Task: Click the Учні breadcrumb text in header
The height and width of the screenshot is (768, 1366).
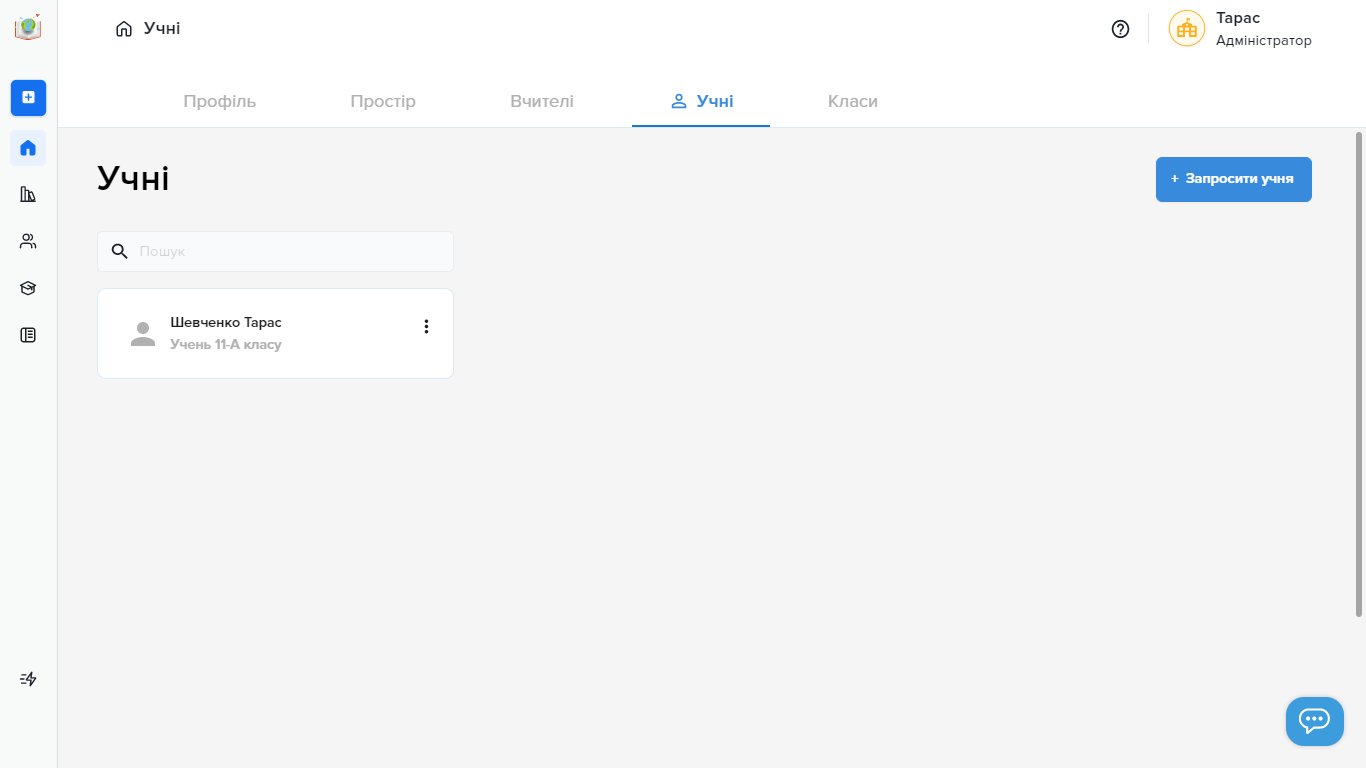Action: click(x=162, y=28)
